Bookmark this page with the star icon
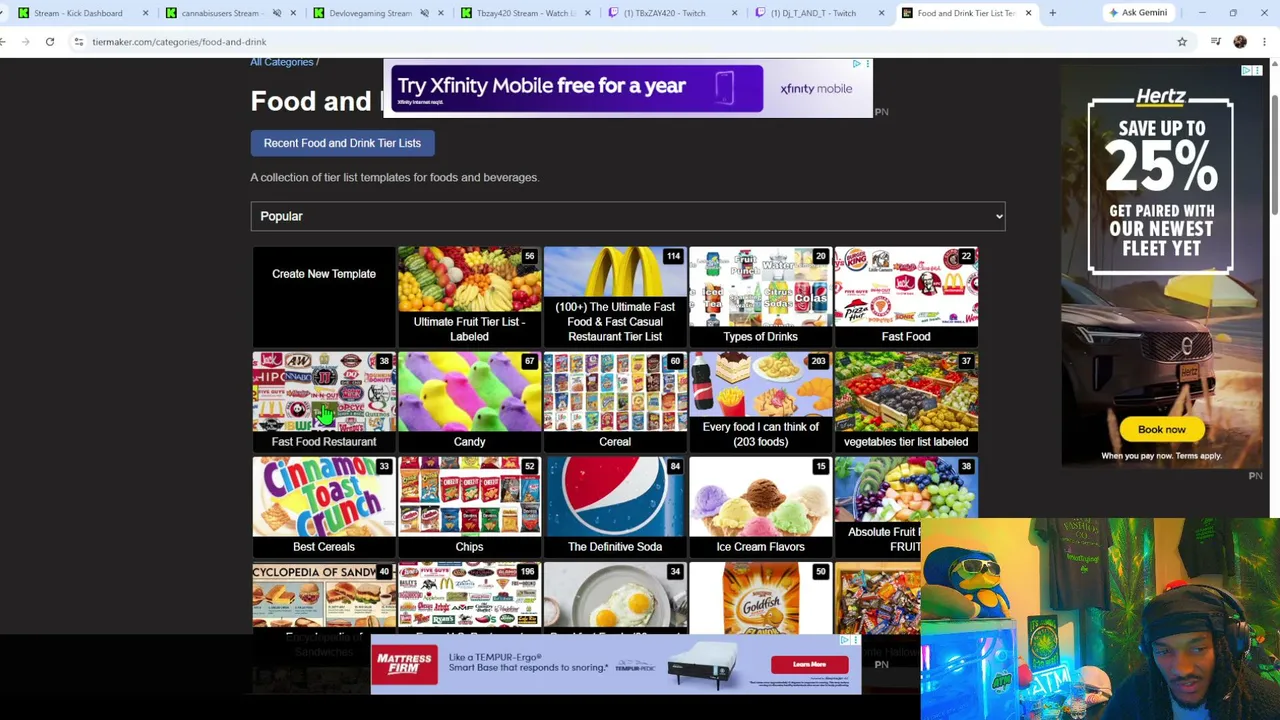This screenshot has height=720, width=1280. pos(1182,42)
